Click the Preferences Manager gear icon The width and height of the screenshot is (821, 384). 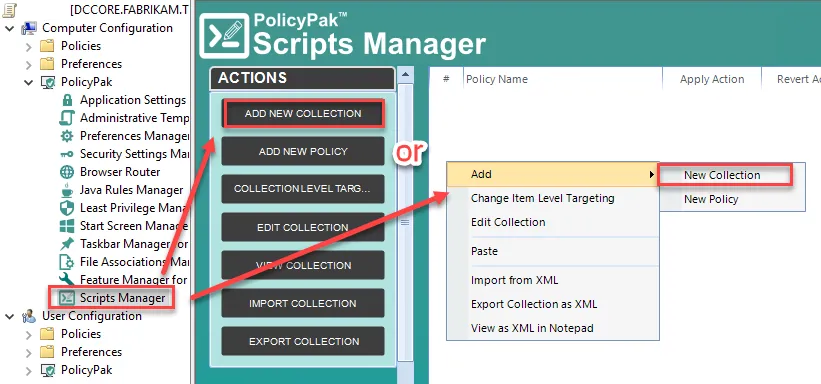(67, 136)
